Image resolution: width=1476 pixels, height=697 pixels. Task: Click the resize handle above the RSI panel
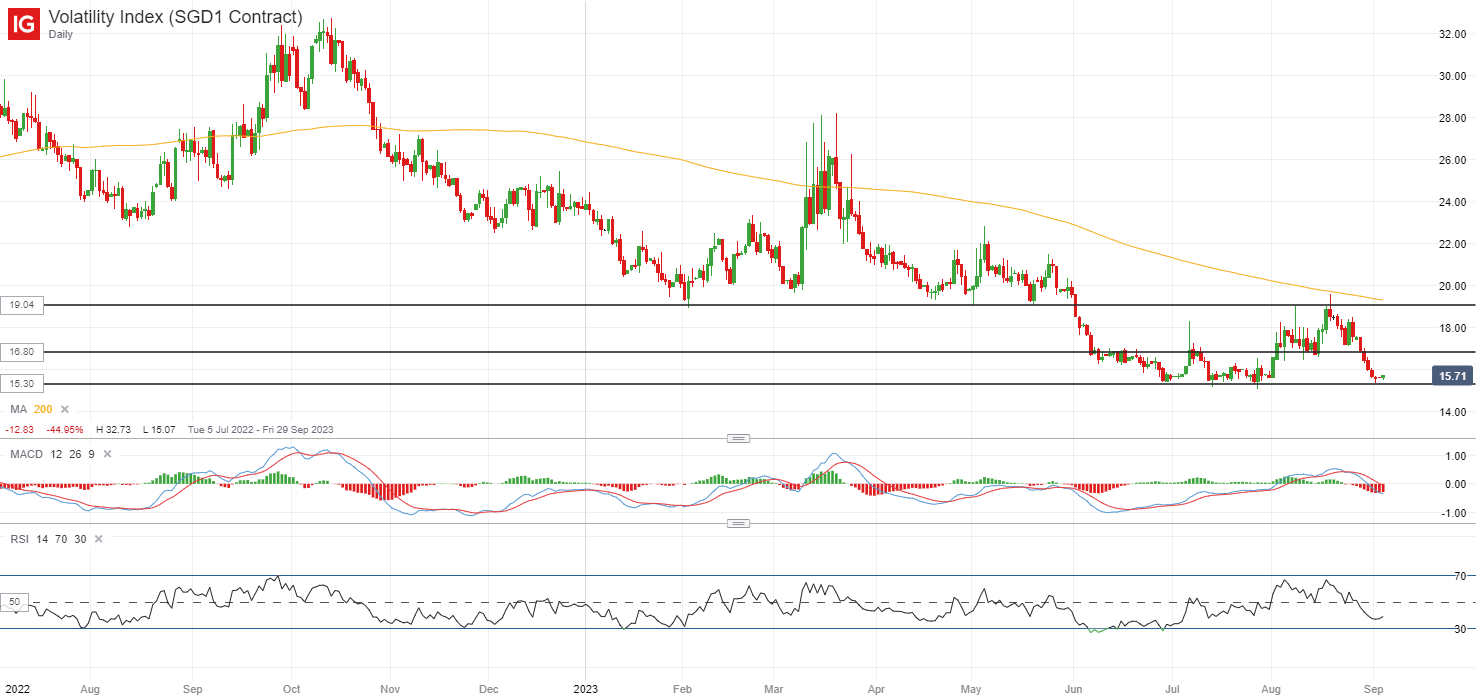(x=738, y=523)
